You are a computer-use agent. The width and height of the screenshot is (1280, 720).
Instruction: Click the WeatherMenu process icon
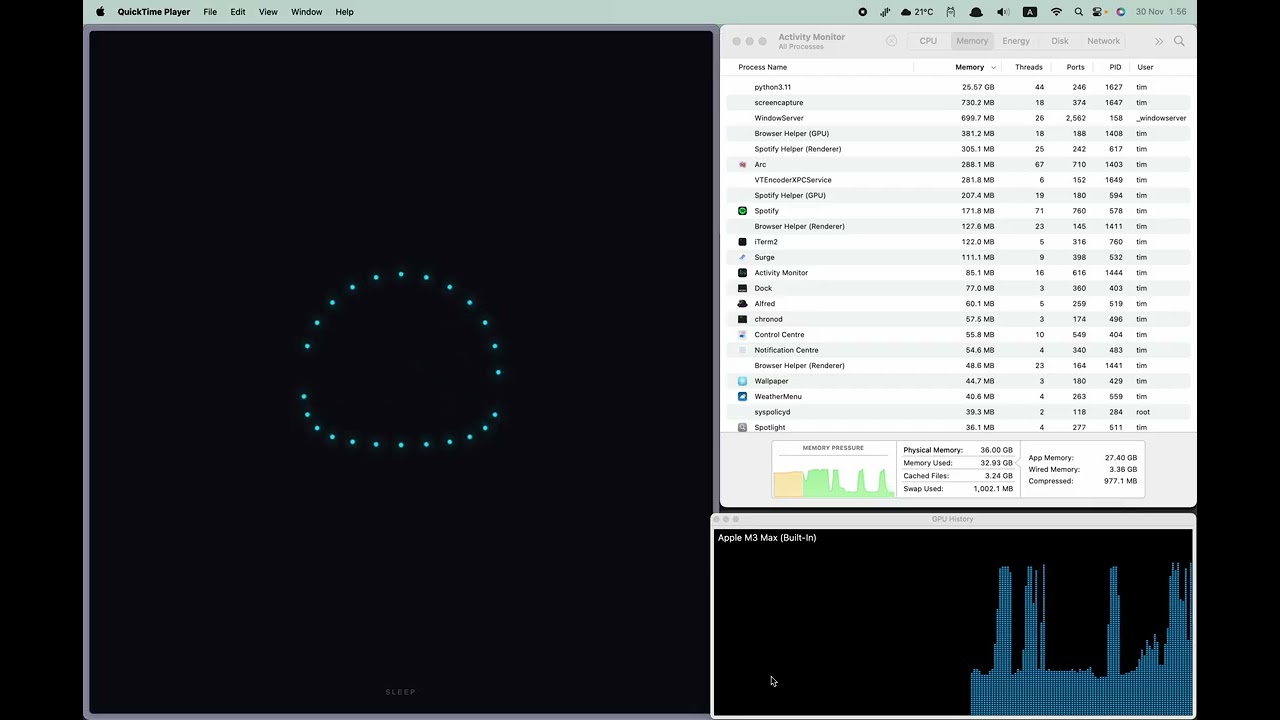(742, 397)
